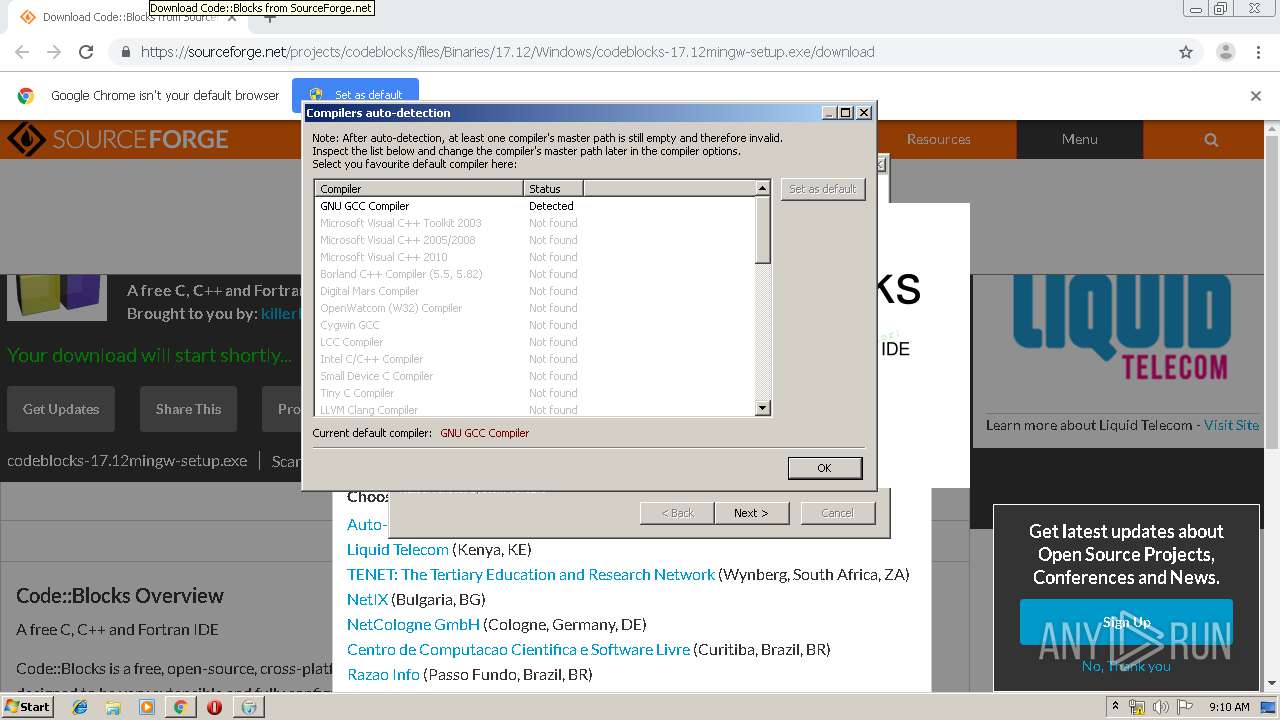The height and width of the screenshot is (720, 1280).
Task: Click the disabled Set as default compiler button
Action: [822, 189]
